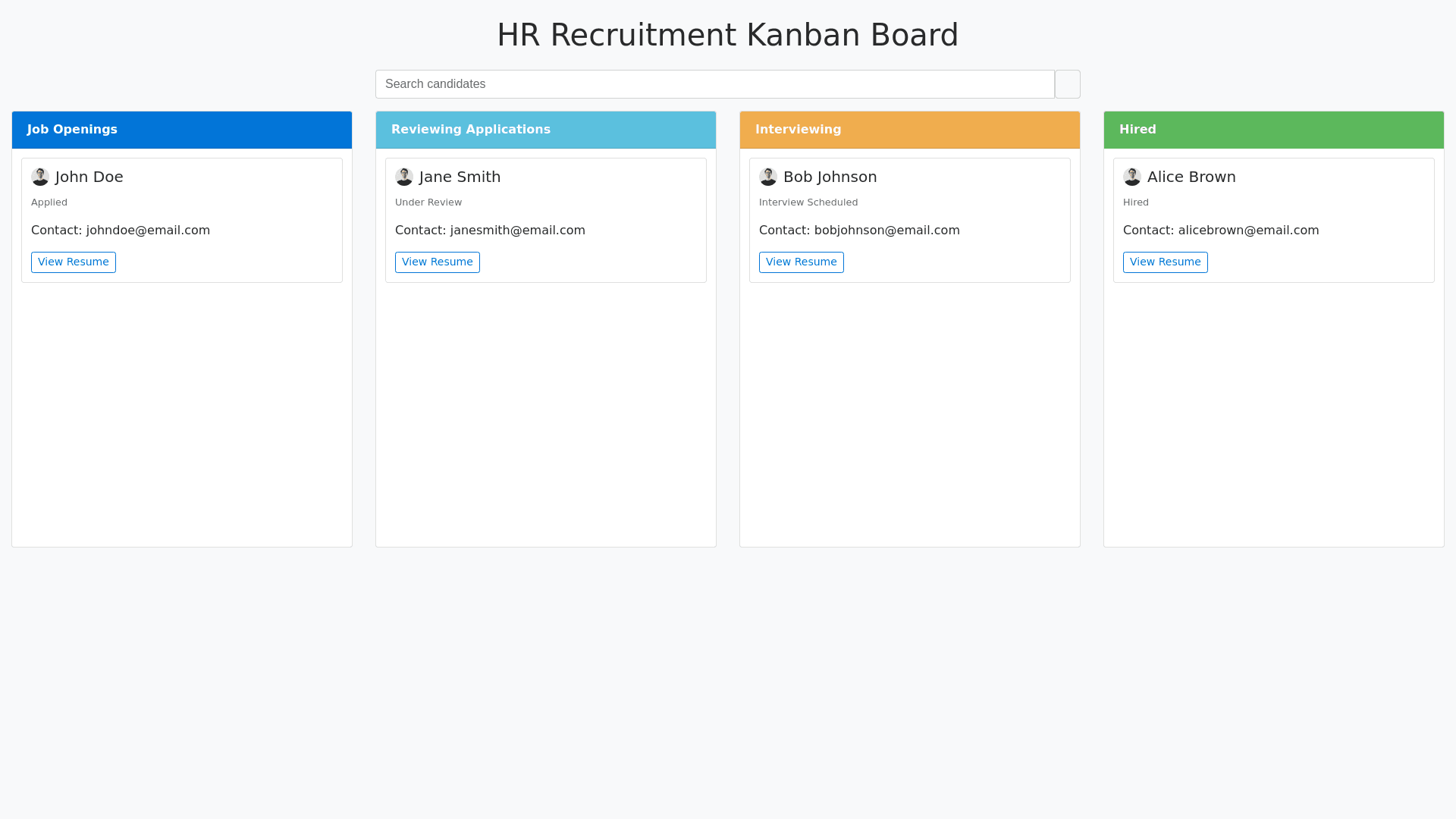
Task: Focus the Search candidates input field
Action: tap(714, 84)
